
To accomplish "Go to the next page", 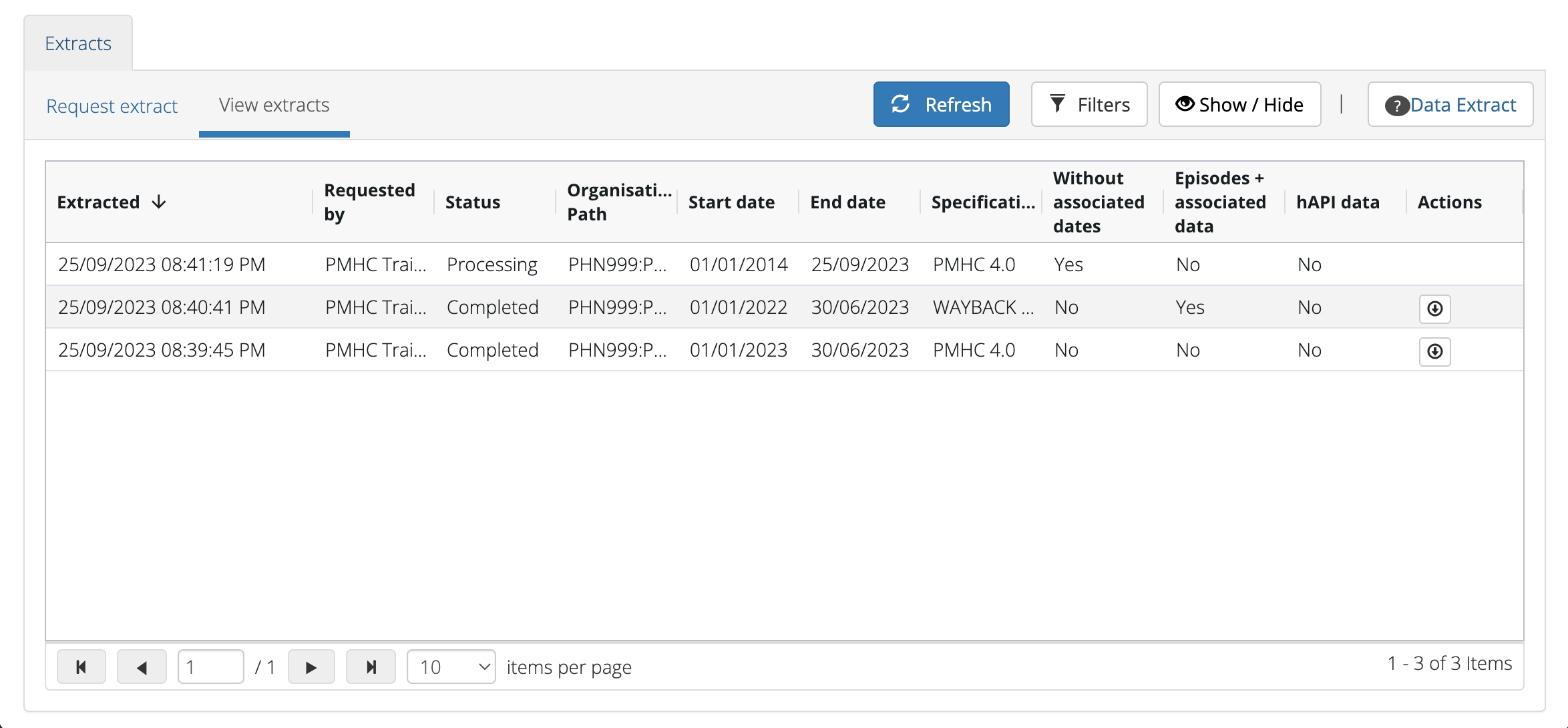I will coord(311,667).
